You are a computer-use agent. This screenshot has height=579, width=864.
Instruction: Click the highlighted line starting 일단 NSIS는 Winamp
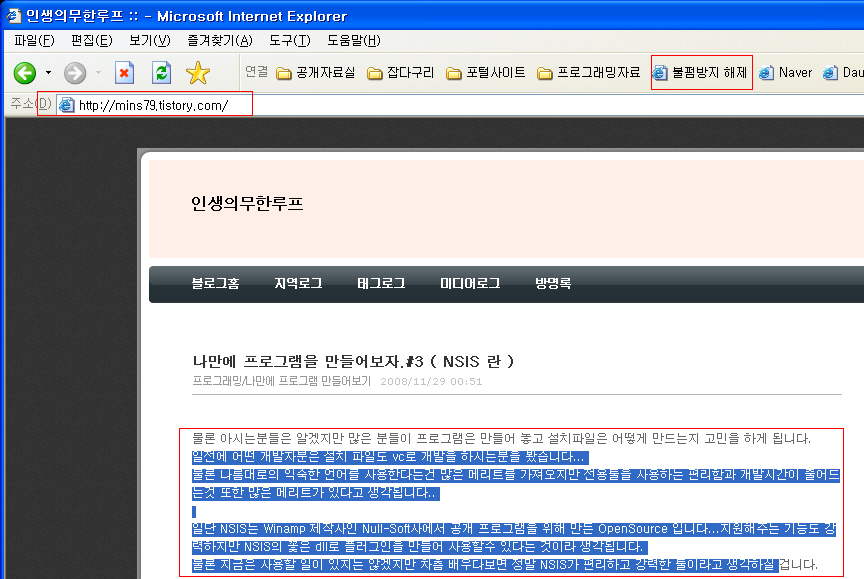(514, 529)
